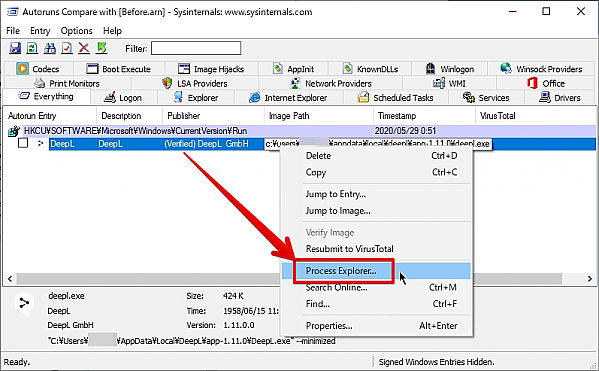Open the Winsock Providers tab
The image size is (599, 371).
[541, 69]
